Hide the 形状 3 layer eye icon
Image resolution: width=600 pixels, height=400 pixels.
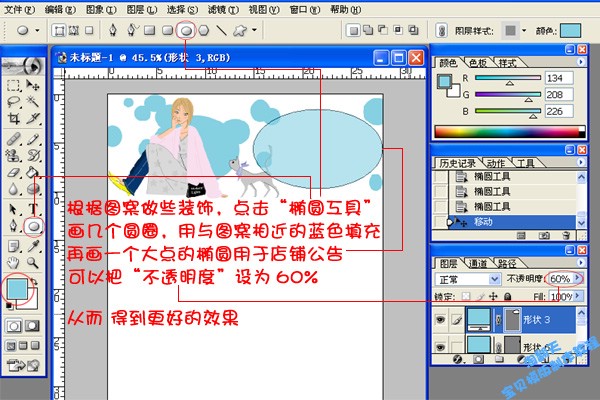pyautogui.click(x=440, y=319)
